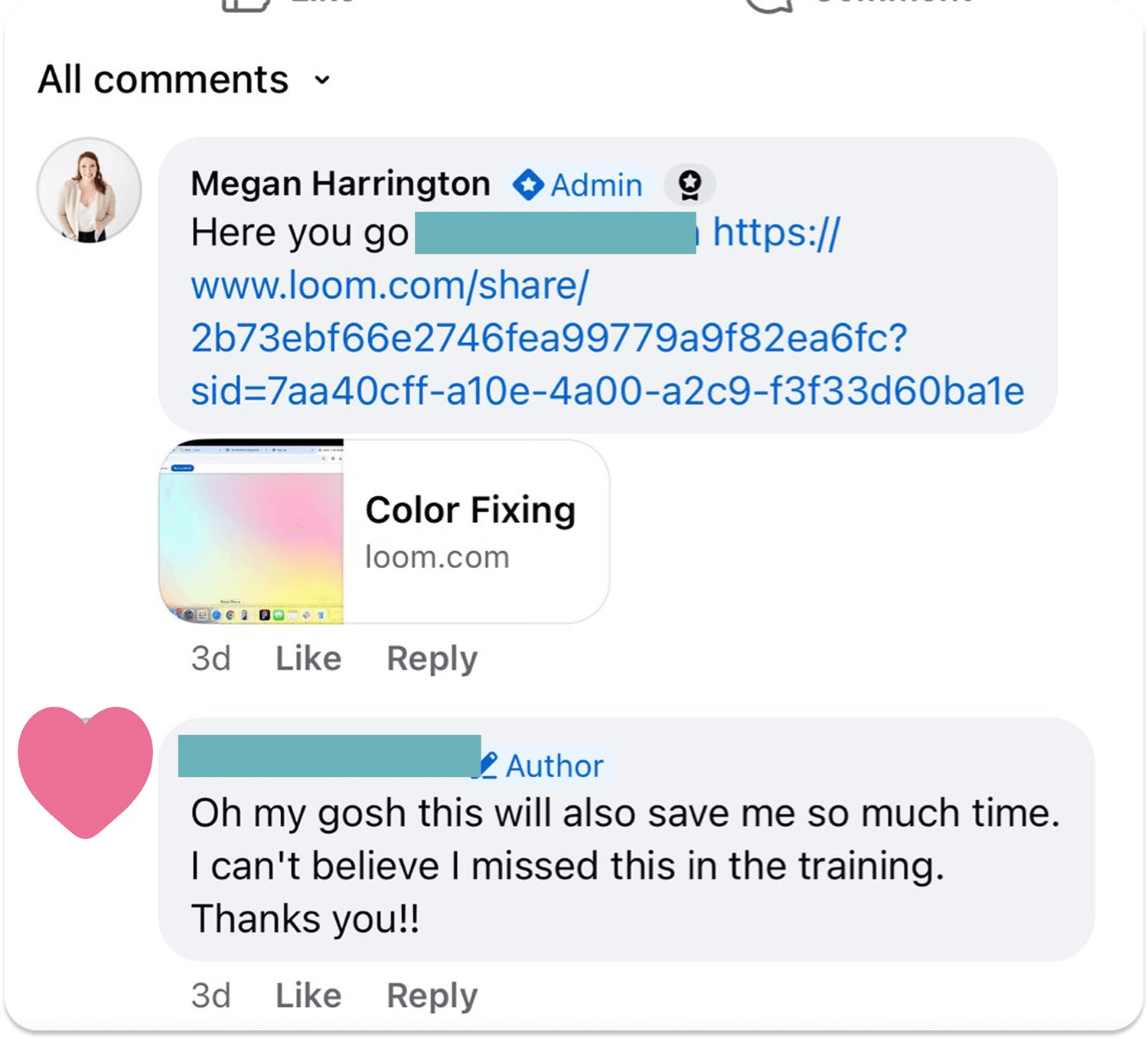This screenshot has width=1148, height=1039.
Task: Click 3d timestamp under the author's comment
Action: [x=210, y=995]
